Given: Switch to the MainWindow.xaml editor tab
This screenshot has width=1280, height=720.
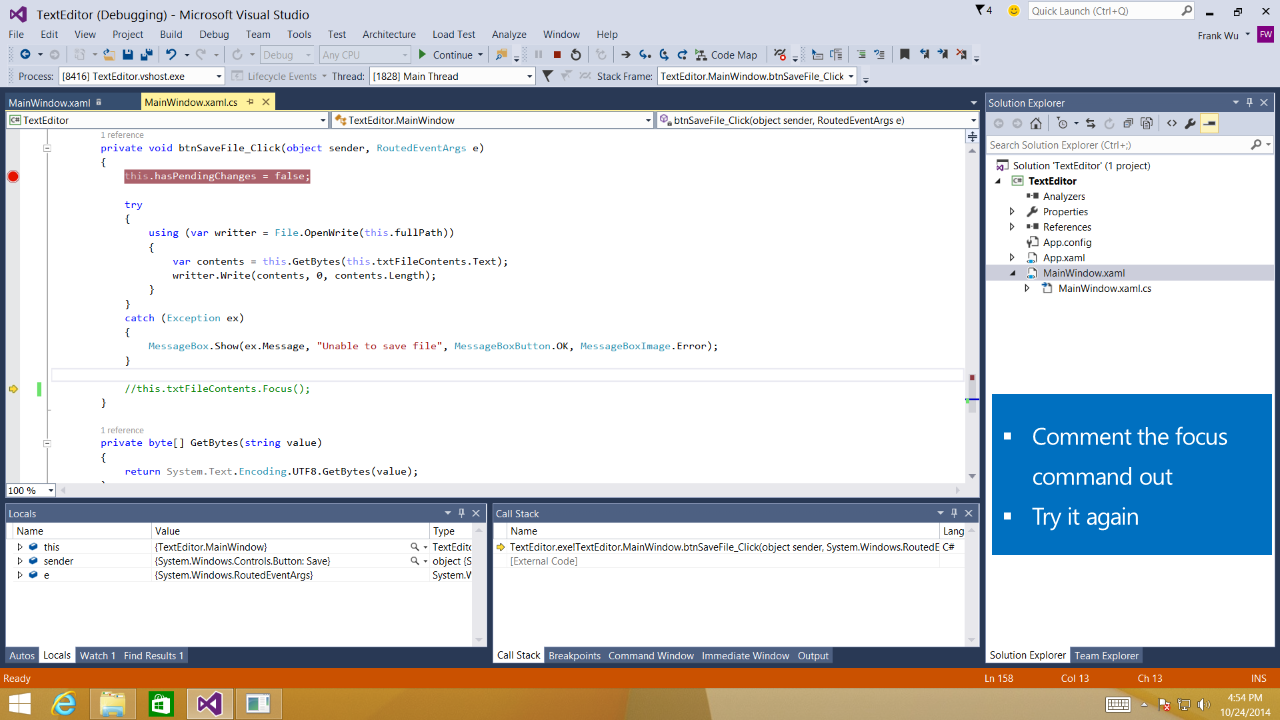Looking at the screenshot, I should pos(49,102).
